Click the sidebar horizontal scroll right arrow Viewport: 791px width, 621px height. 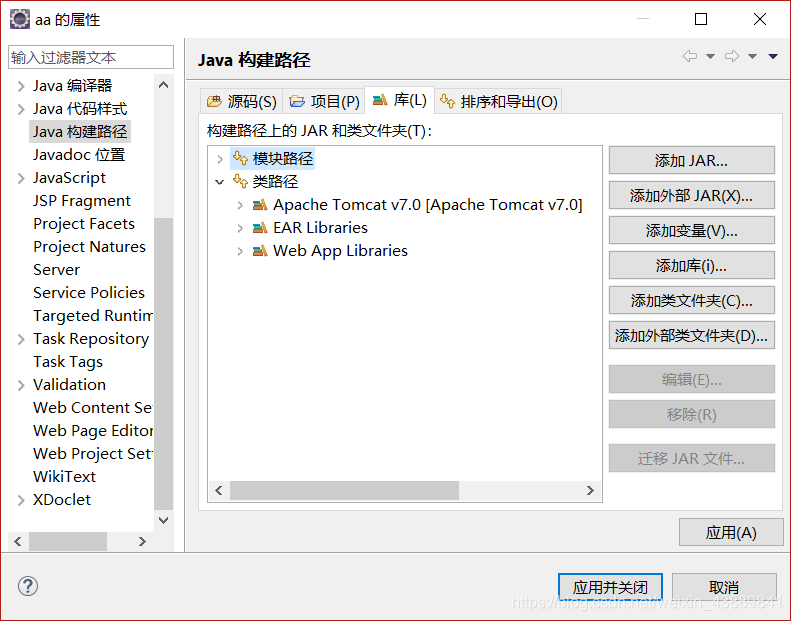(142, 541)
